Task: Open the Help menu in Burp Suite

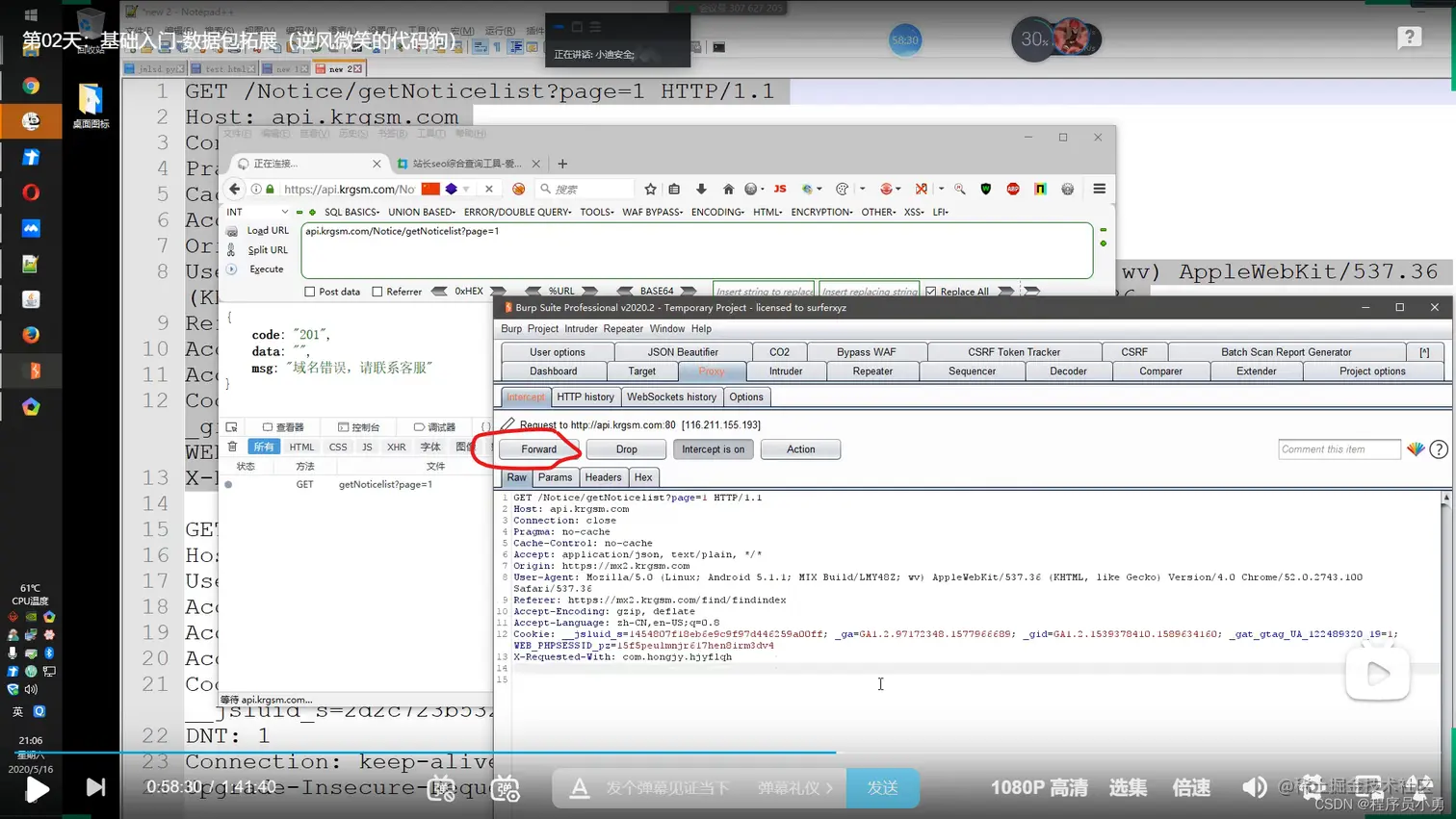Action: [701, 329]
